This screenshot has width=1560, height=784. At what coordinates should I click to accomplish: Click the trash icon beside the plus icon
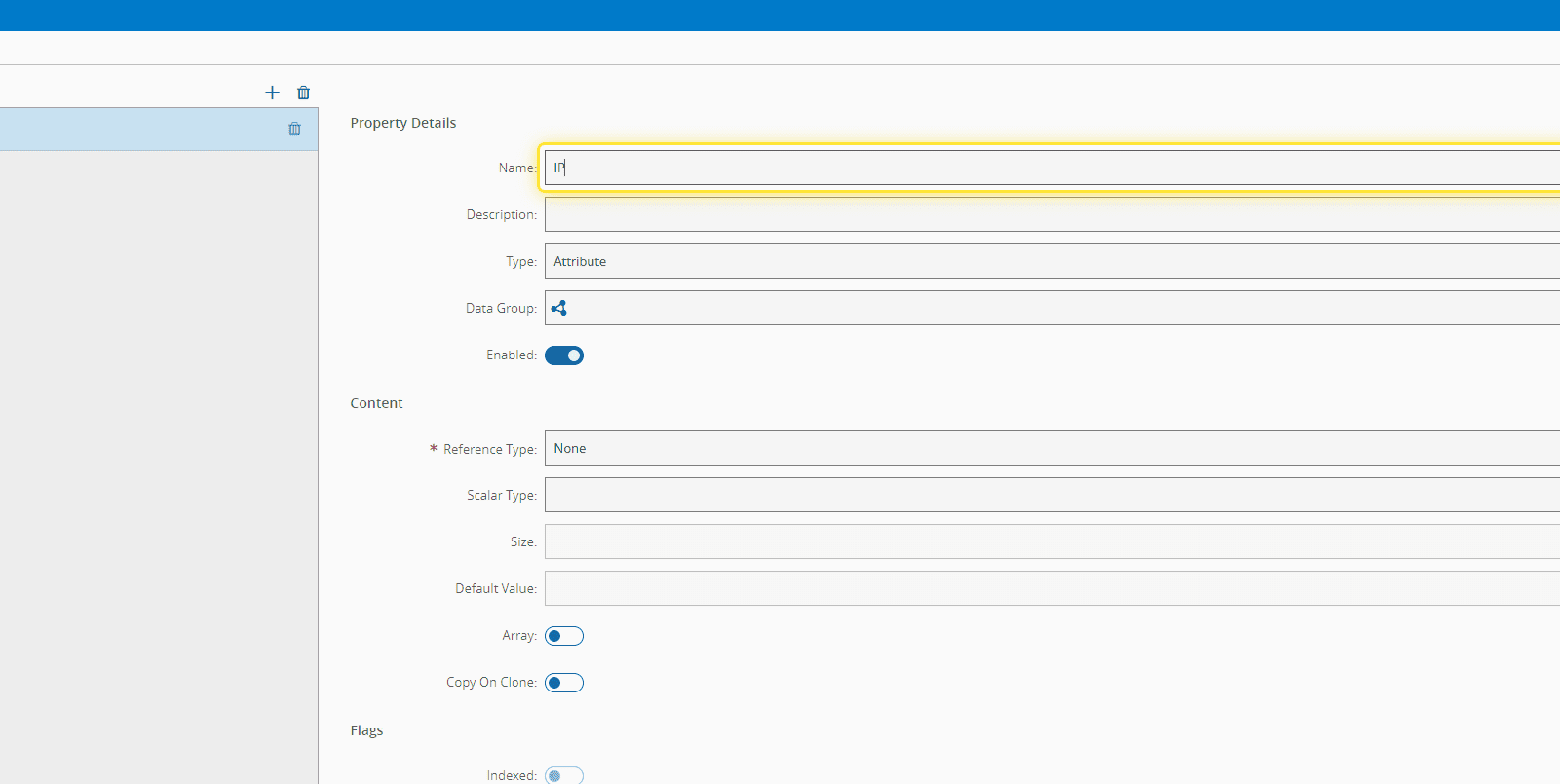pos(304,93)
